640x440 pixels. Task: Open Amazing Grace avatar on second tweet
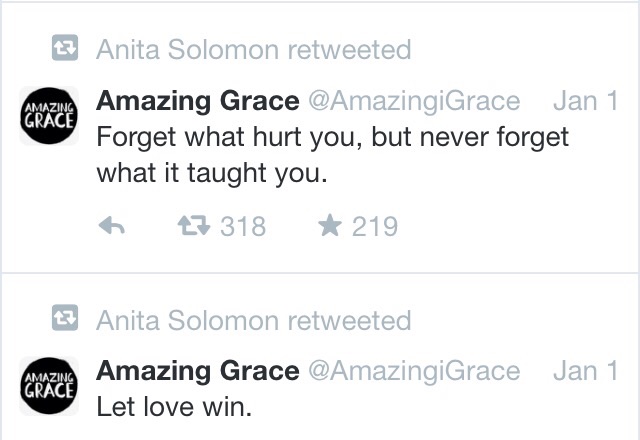[x=49, y=386]
